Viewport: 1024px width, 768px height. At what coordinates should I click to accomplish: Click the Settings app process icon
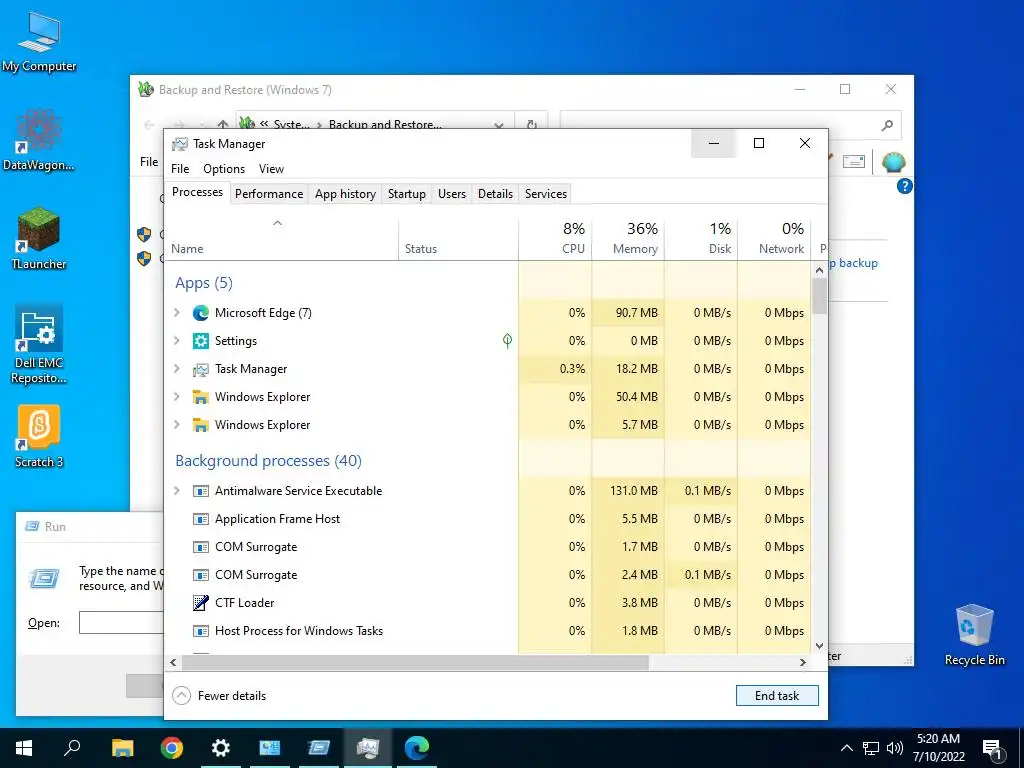[200, 341]
